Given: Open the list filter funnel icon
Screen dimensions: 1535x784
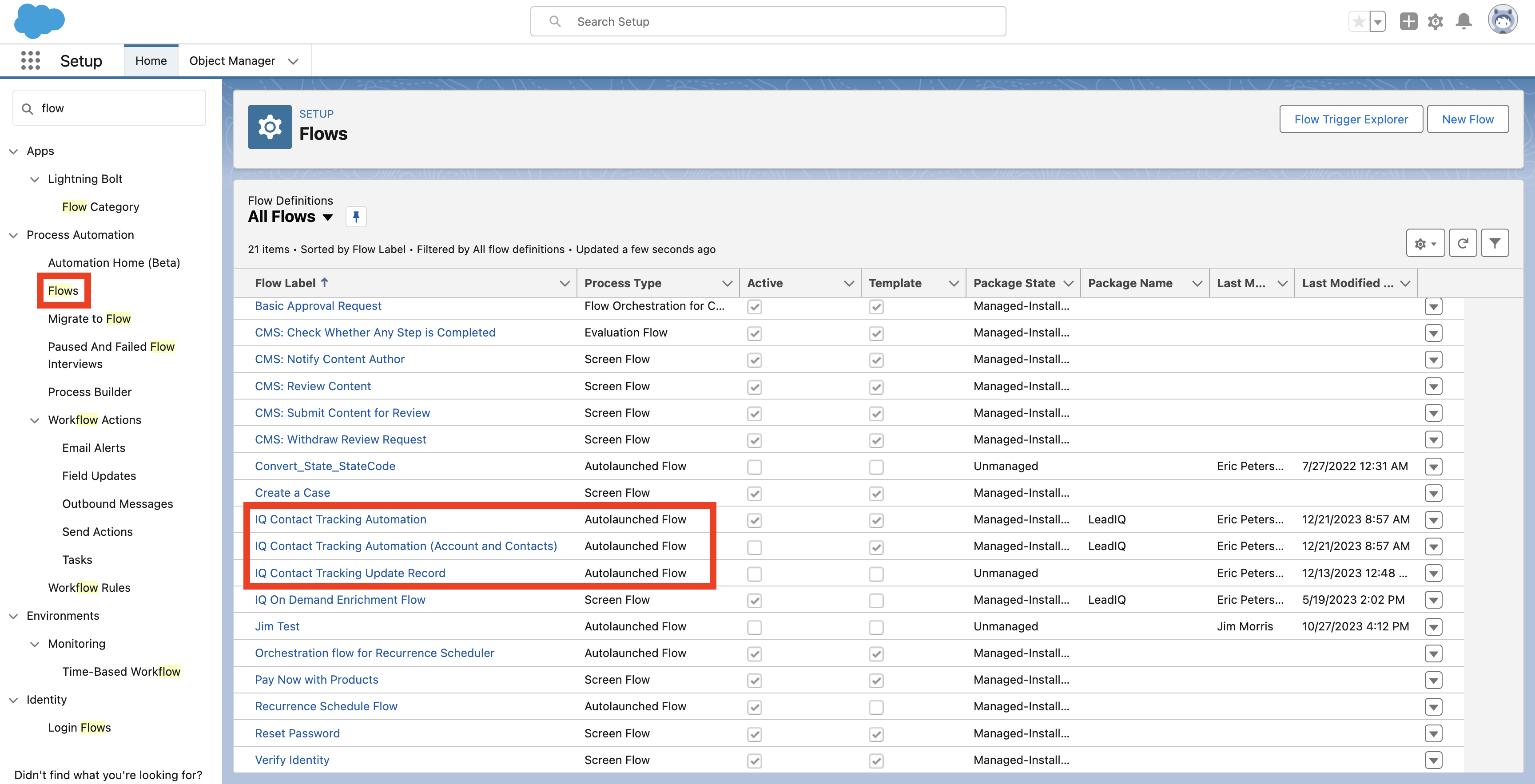Looking at the screenshot, I should (1495, 243).
